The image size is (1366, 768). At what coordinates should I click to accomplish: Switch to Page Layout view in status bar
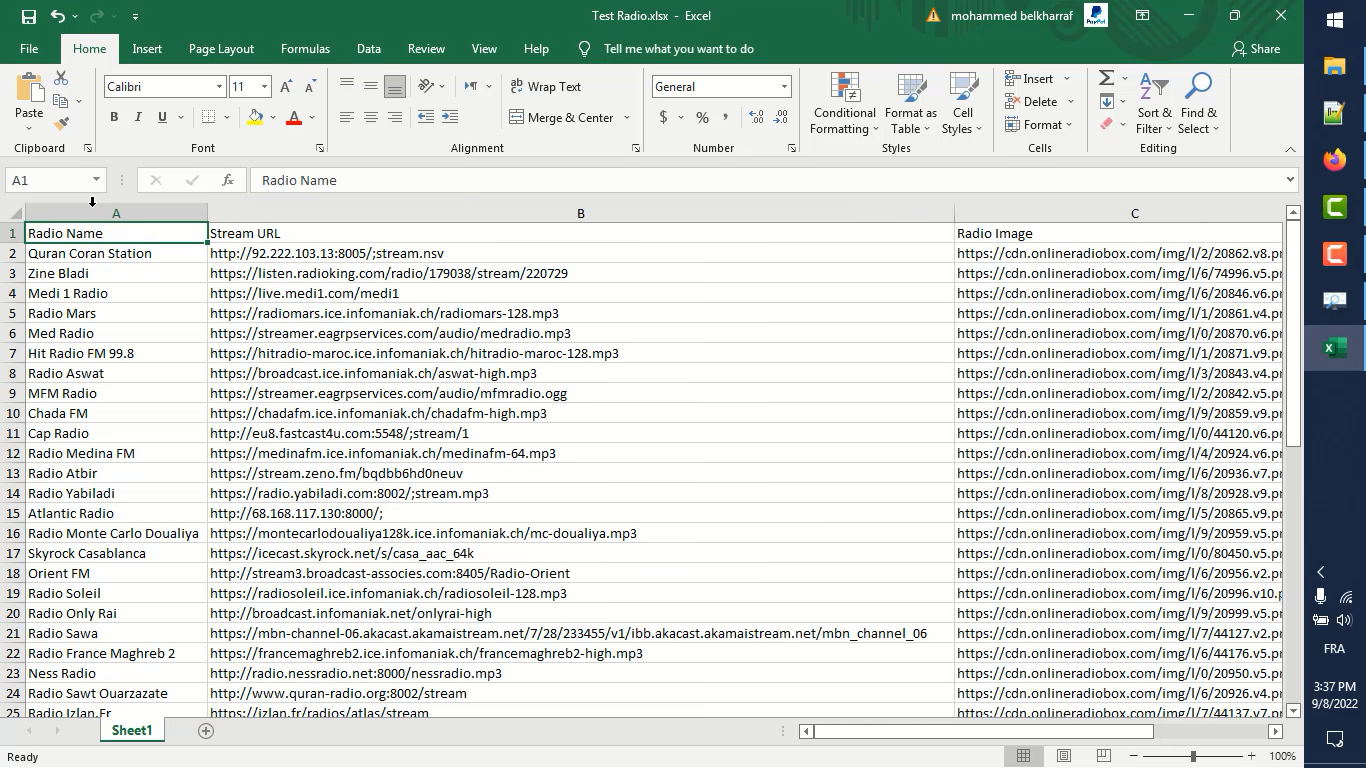(x=1064, y=756)
